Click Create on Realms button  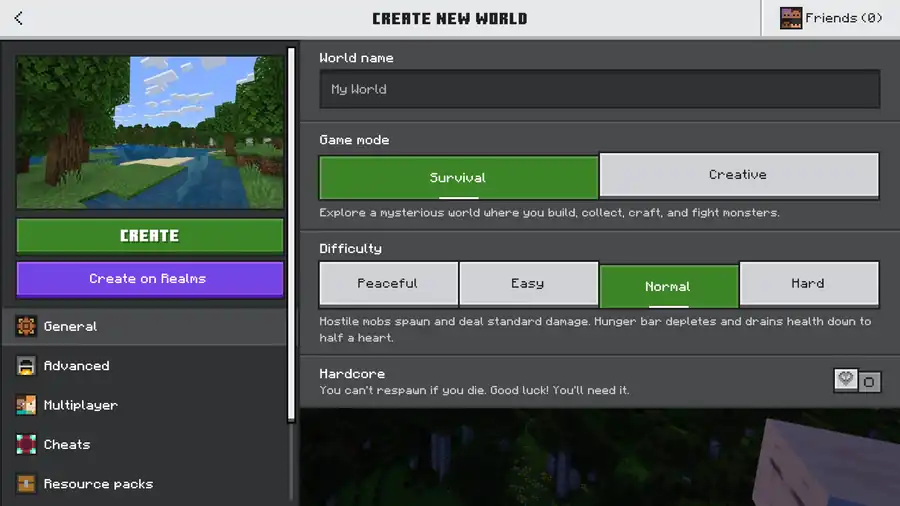pos(149,279)
